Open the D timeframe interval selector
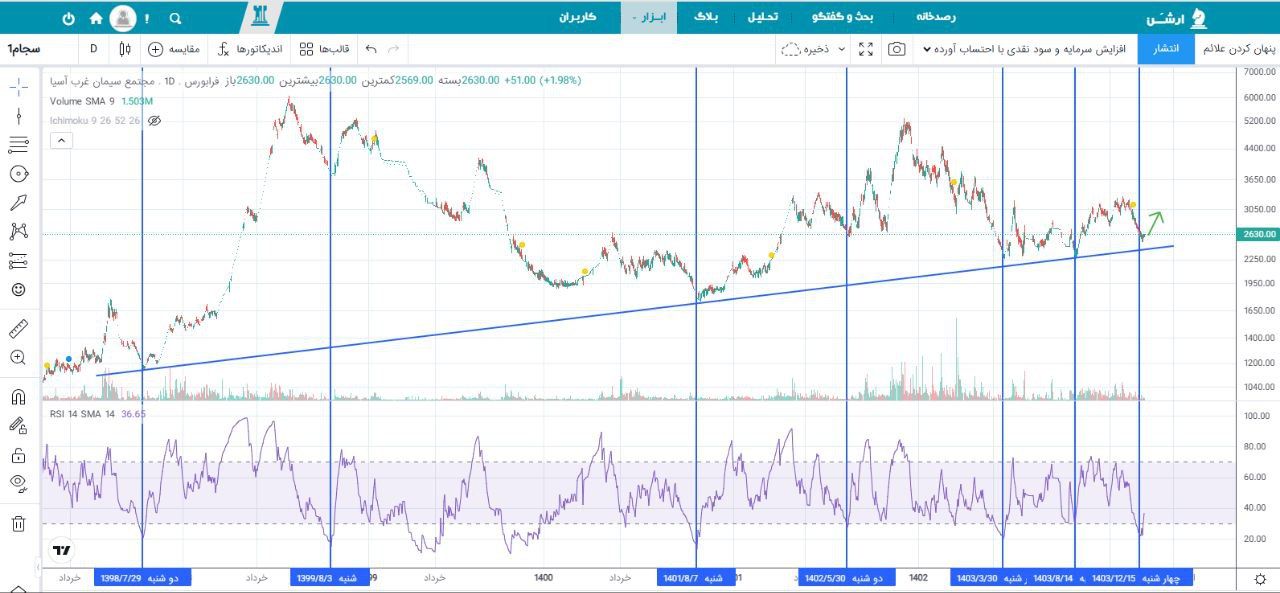Screen dimensions: 1280x593 pos(93,49)
